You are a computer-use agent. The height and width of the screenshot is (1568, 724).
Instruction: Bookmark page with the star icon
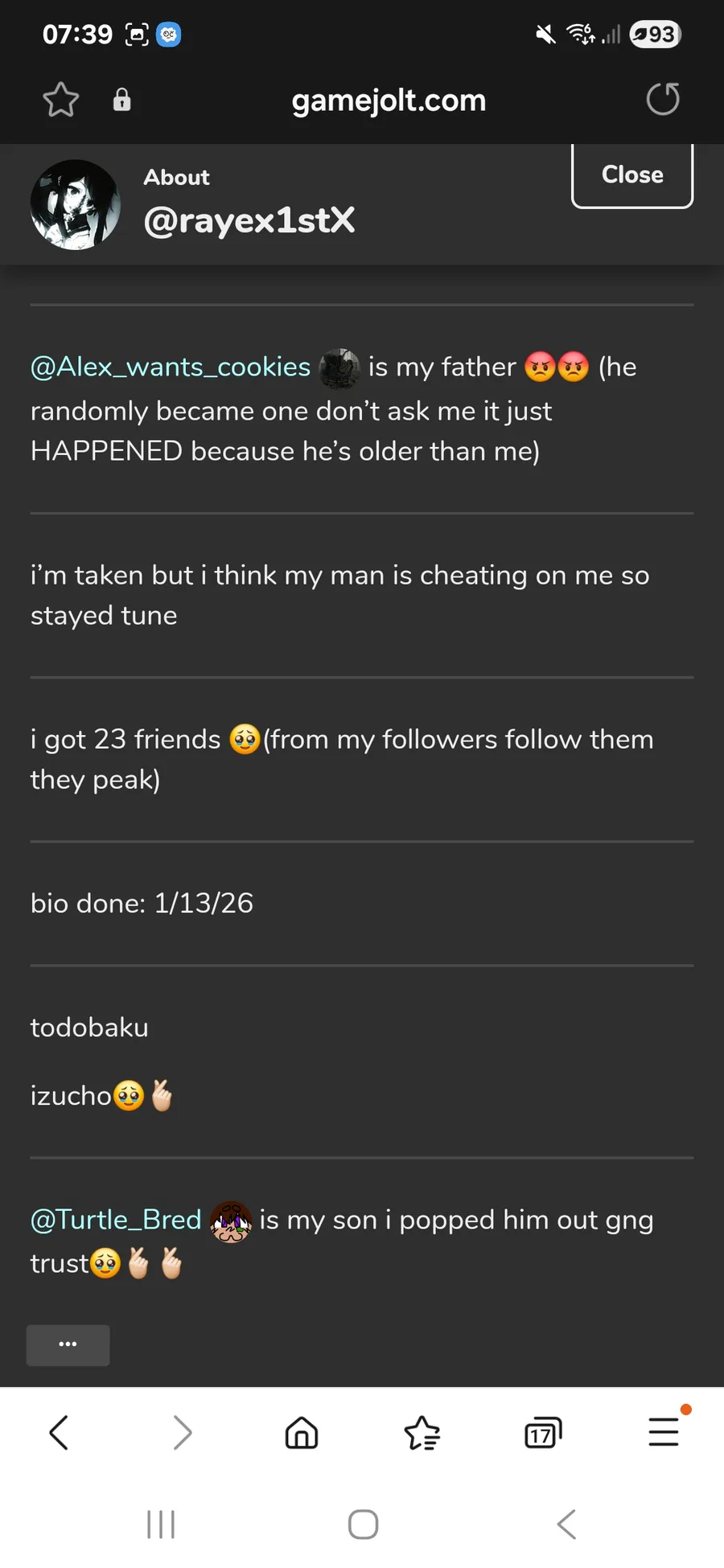point(60,100)
